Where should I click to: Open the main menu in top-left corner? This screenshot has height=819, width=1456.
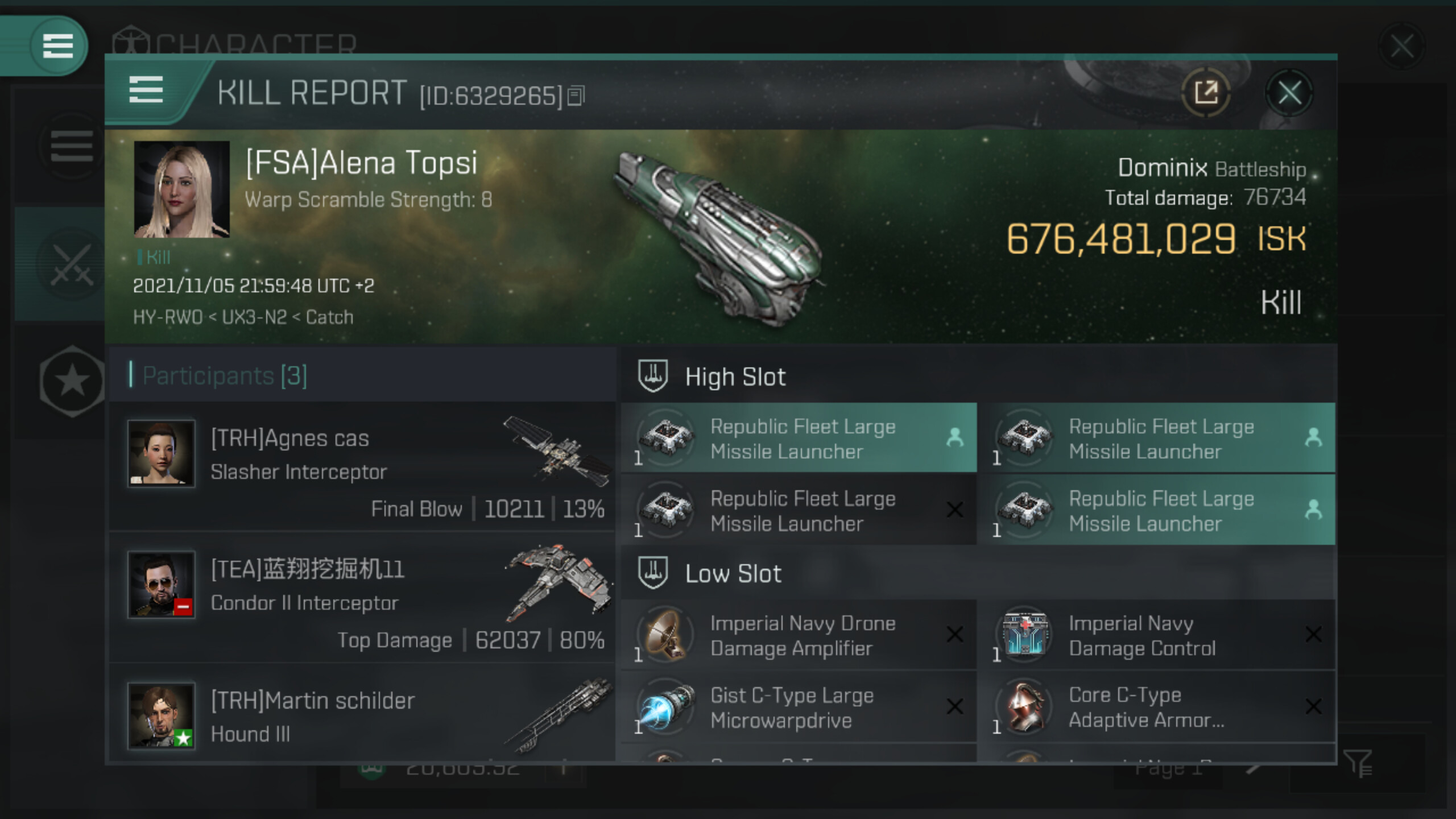coord(57,45)
